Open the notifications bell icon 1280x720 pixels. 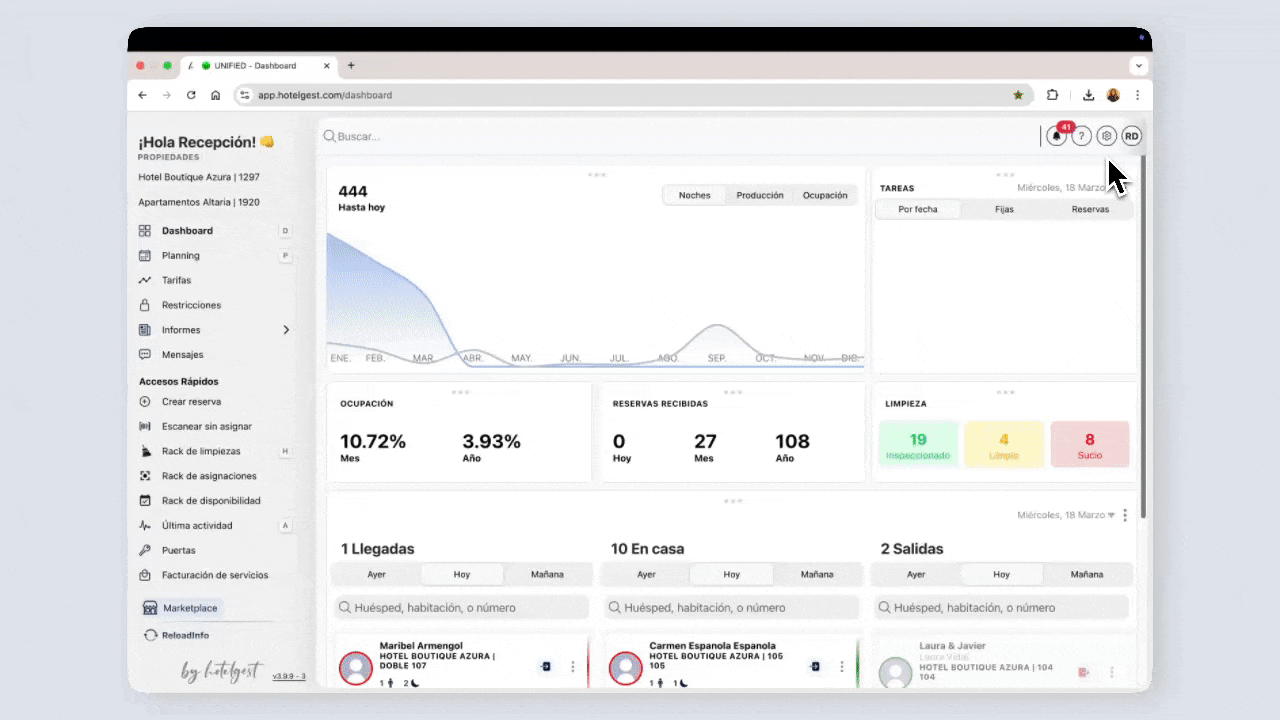1057,136
